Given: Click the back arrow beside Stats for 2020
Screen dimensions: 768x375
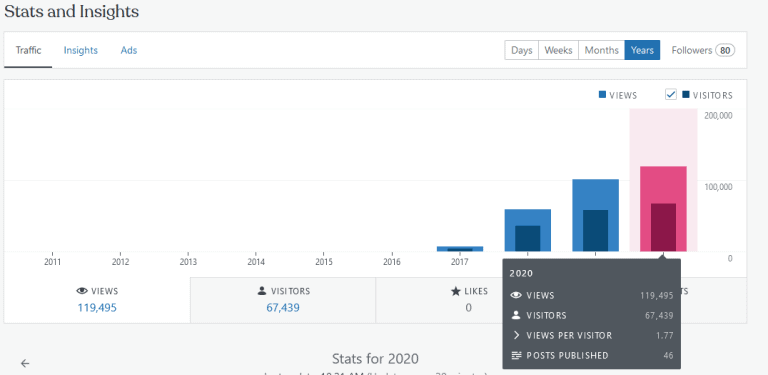Looking at the screenshot, I should [x=25, y=363].
